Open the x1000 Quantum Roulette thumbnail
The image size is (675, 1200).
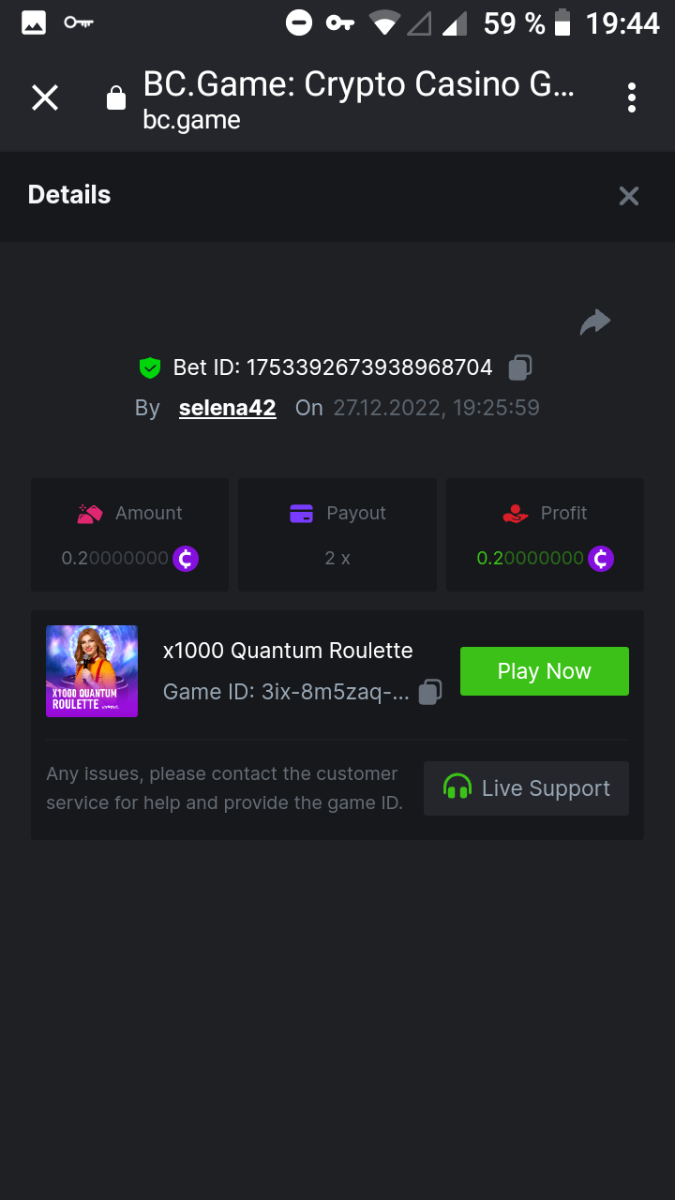[x=92, y=671]
